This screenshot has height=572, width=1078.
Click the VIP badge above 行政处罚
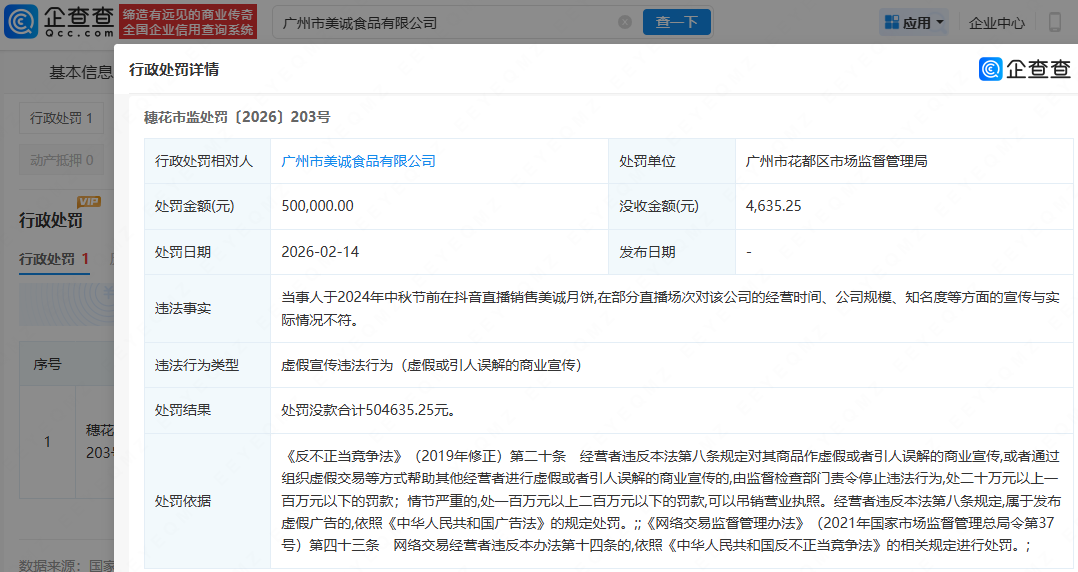coord(89,201)
